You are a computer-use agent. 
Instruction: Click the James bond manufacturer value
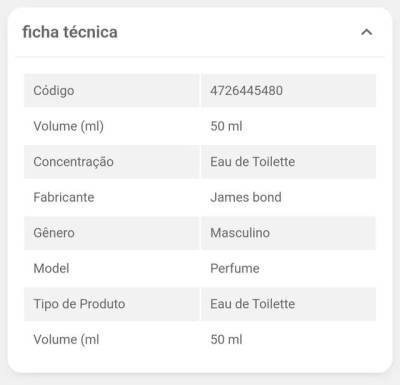coord(246,197)
